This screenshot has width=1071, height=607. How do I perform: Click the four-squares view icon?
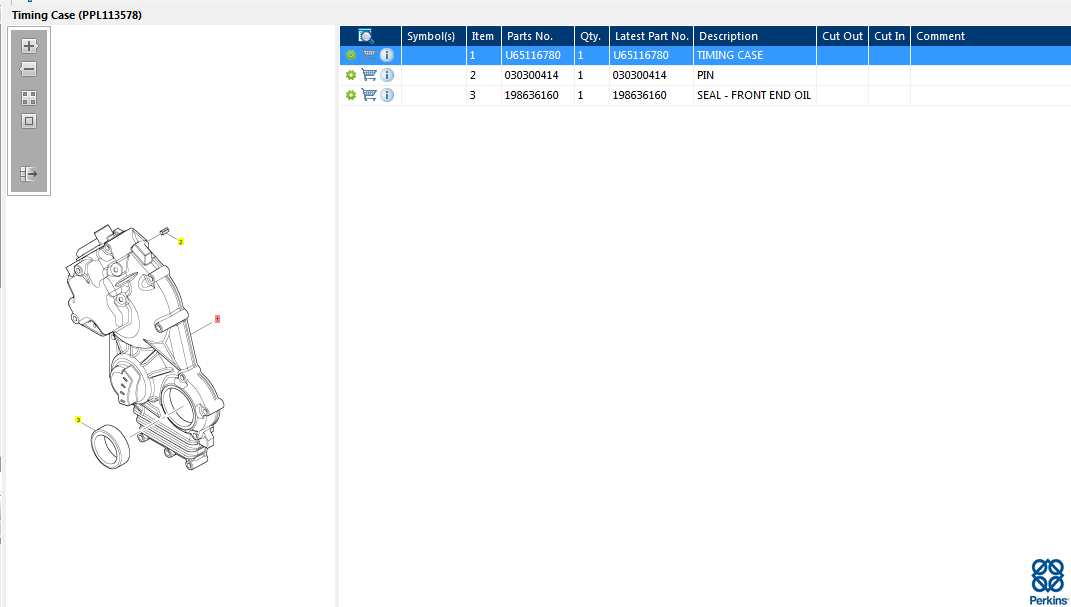[29, 98]
